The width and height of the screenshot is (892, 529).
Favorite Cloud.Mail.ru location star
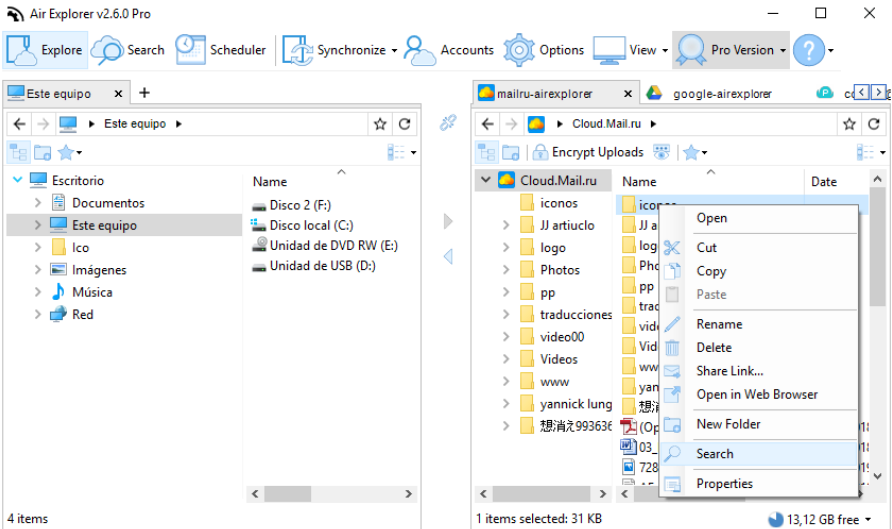[x=849, y=124]
